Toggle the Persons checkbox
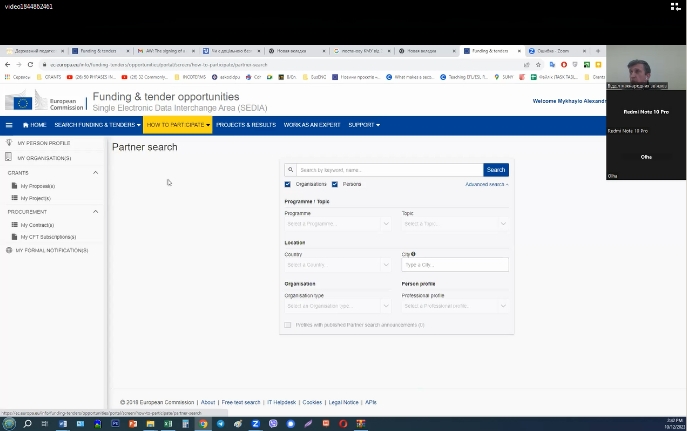 pyautogui.click(x=335, y=184)
